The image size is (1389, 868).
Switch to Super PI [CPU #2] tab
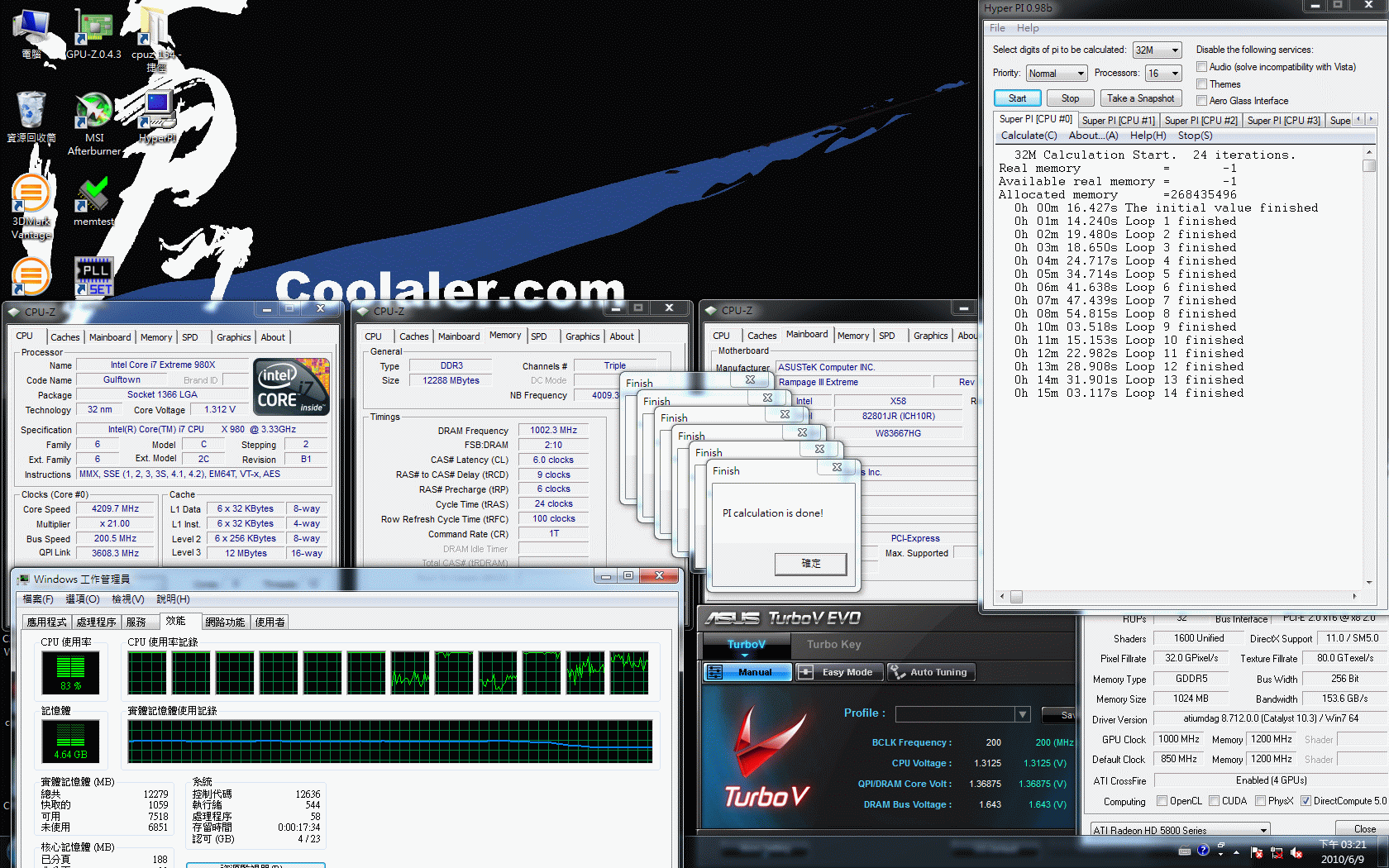pos(1200,121)
